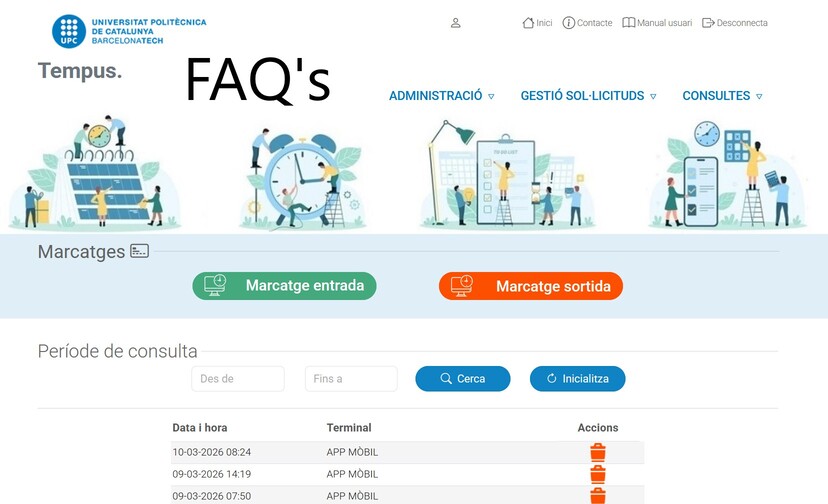
Task: Expand the Consultes menu
Action: [x=722, y=96]
